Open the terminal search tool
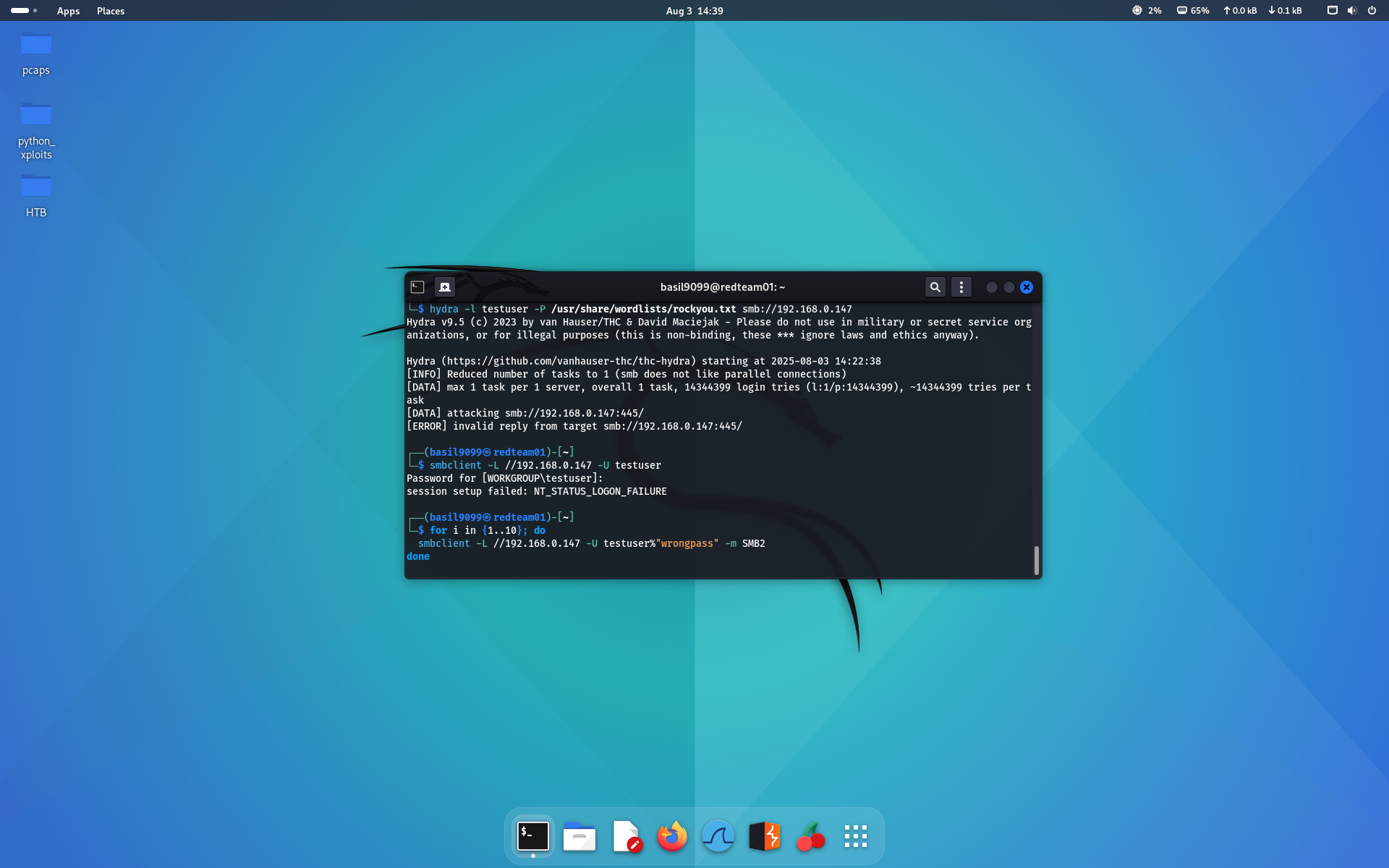 pos(935,287)
